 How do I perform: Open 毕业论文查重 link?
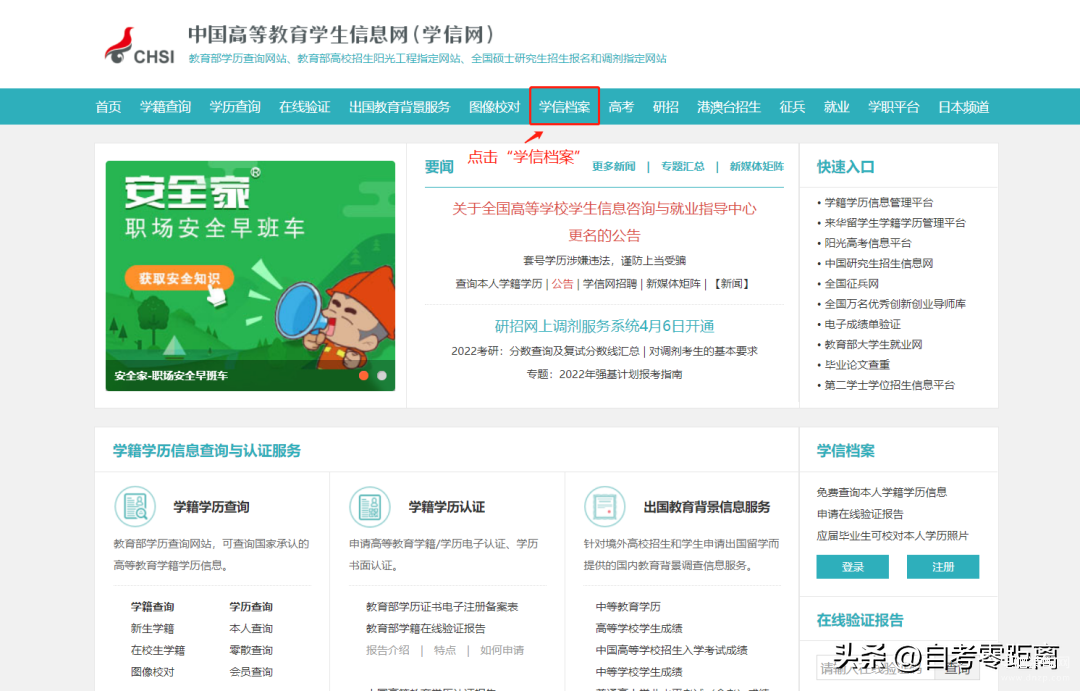click(x=858, y=364)
